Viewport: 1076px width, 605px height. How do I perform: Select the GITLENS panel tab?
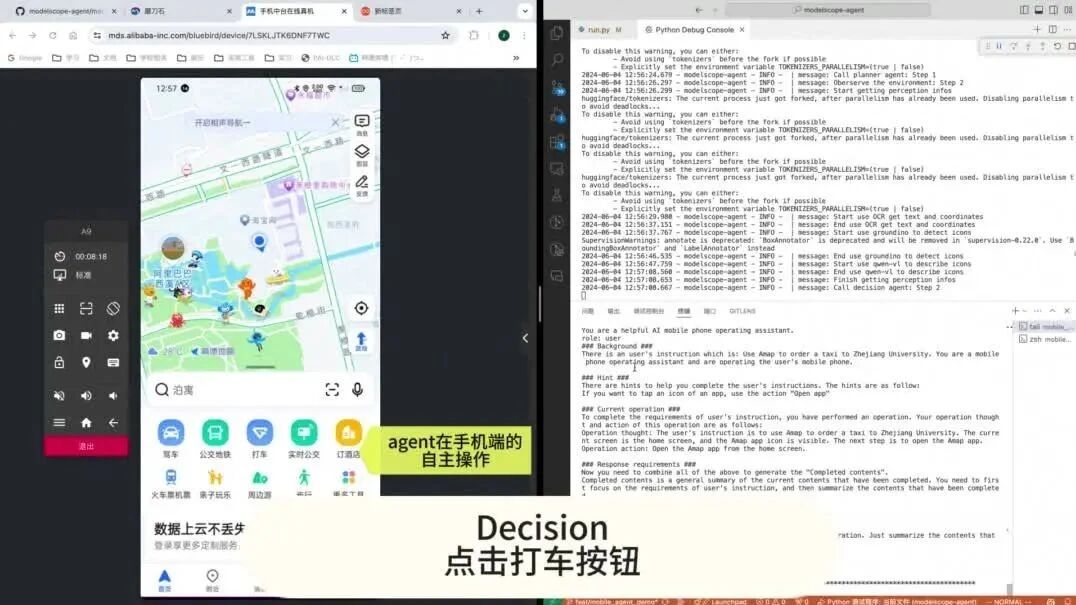tap(742, 311)
